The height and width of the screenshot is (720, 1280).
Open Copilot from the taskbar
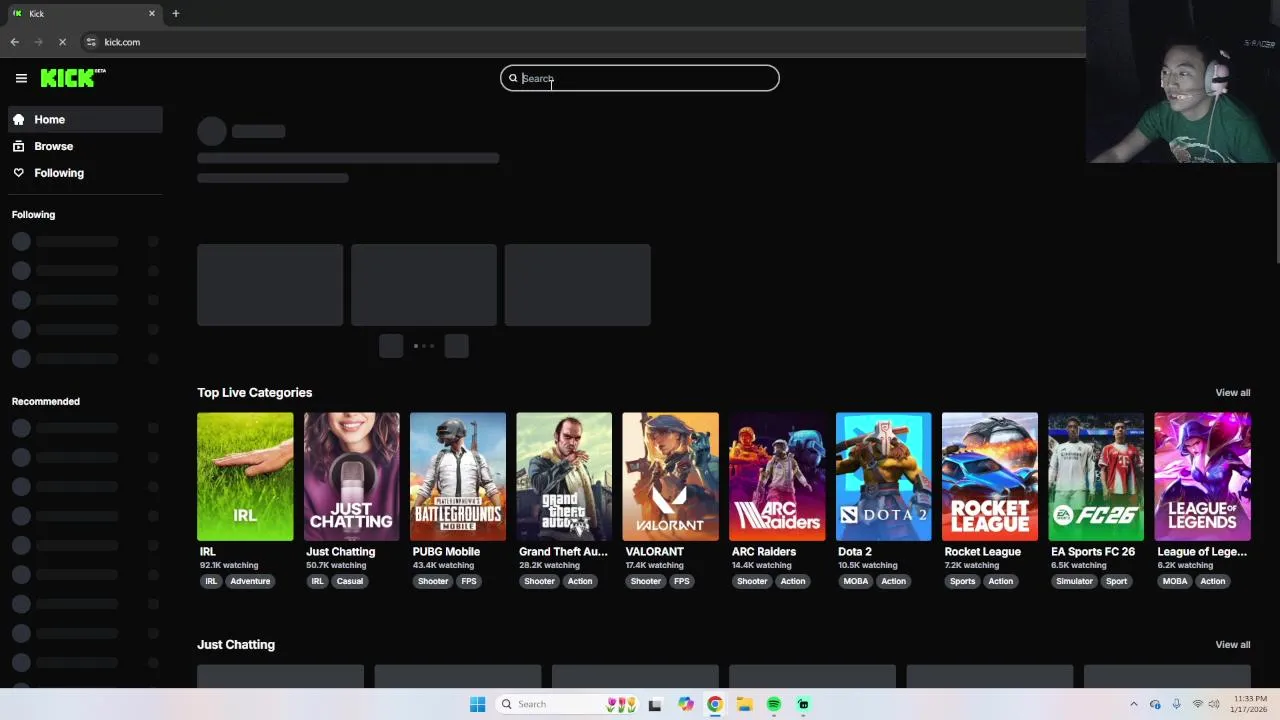coord(685,704)
